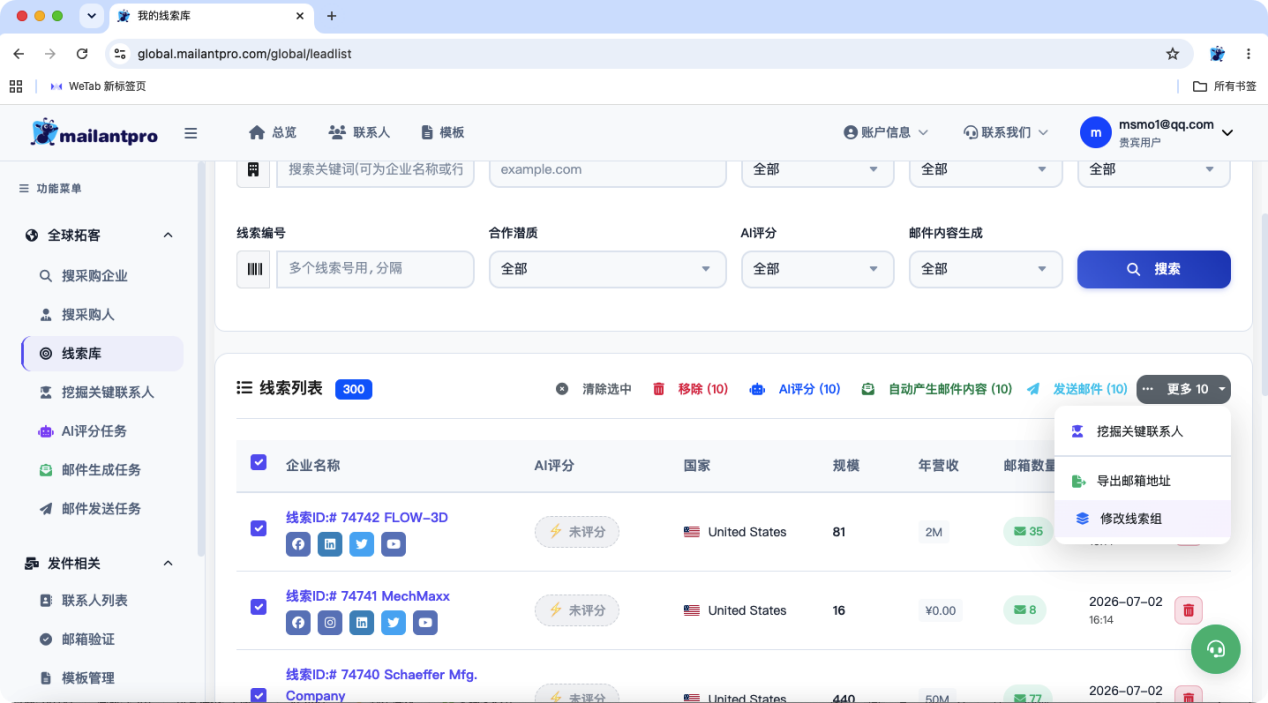This screenshot has height=703, width=1268.
Task: Click AI评分 (10) bulk action
Action: 795,389
